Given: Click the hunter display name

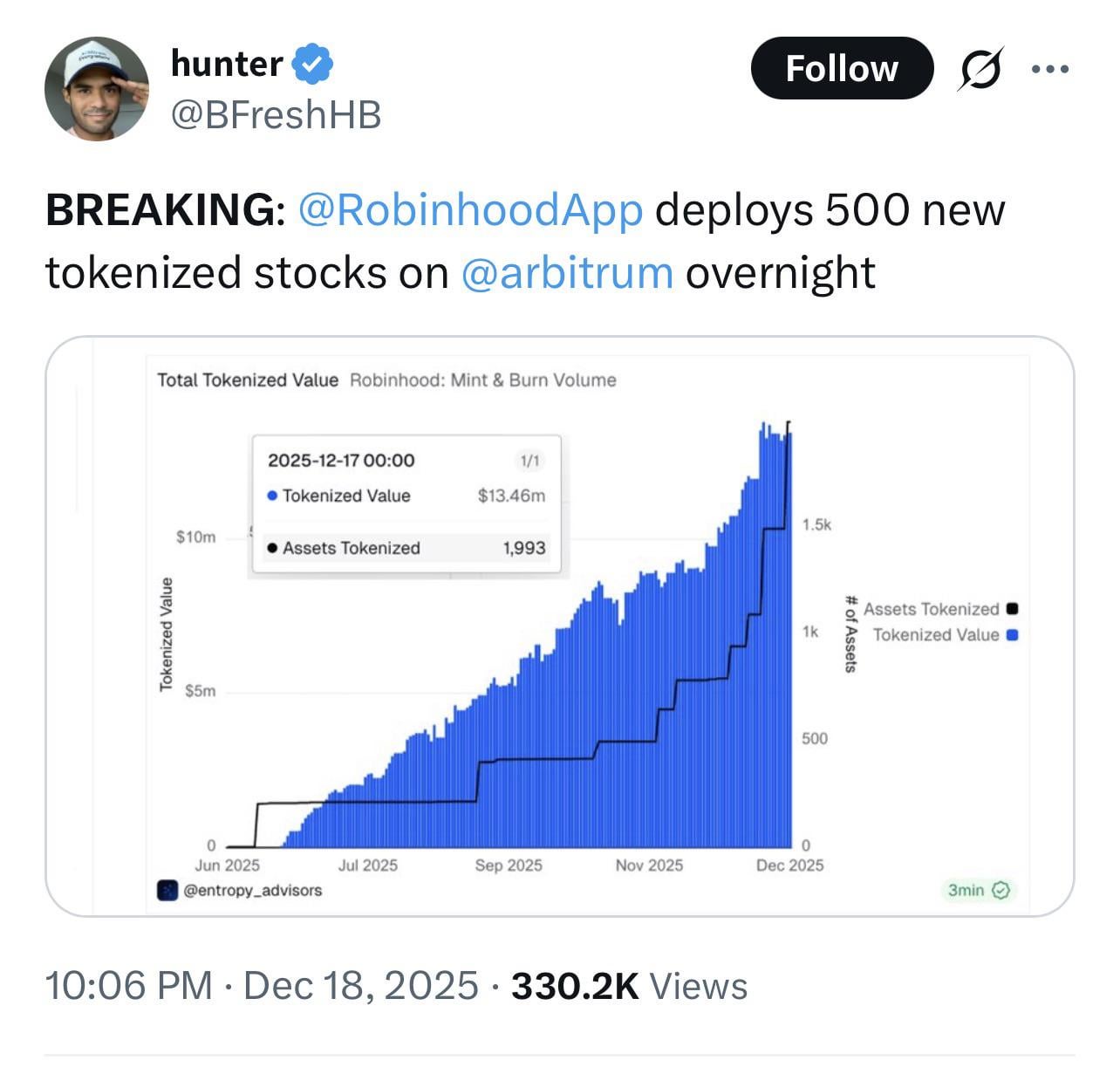Looking at the screenshot, I should tap(227, 64).
